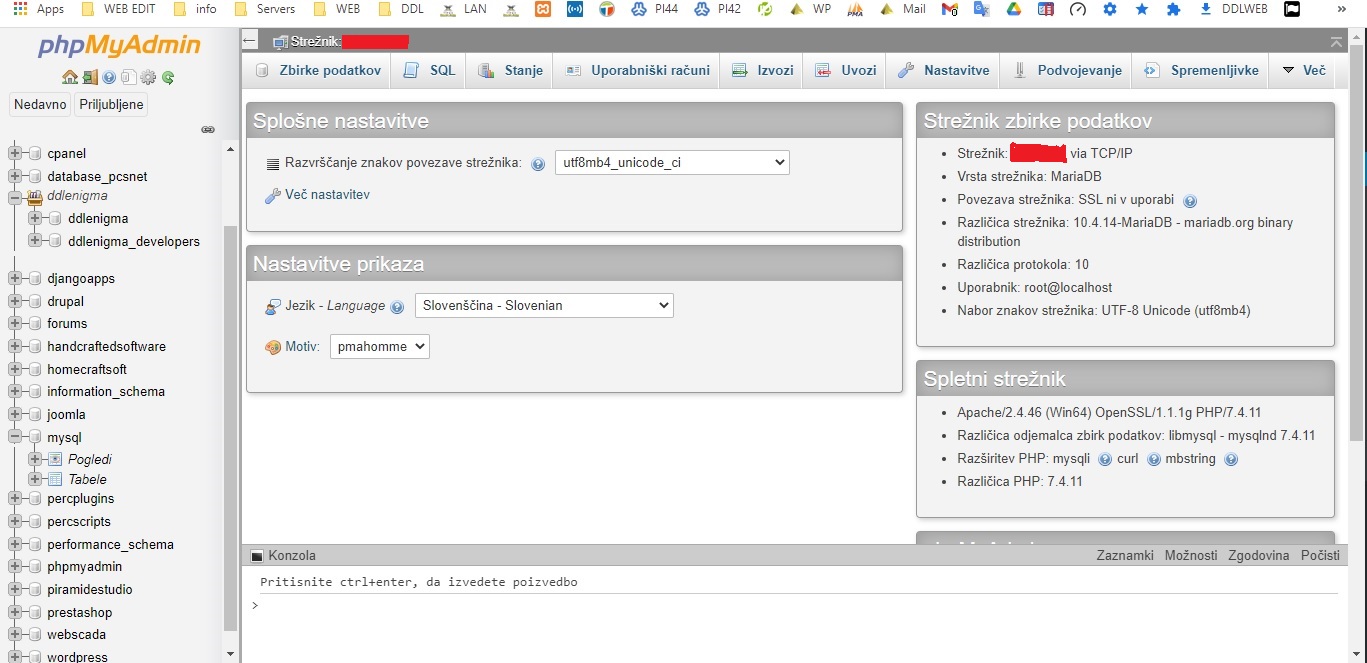Click the help icon beside connection collation
The height and width of the screenshot is (663, 1367).
click(538, 164)
